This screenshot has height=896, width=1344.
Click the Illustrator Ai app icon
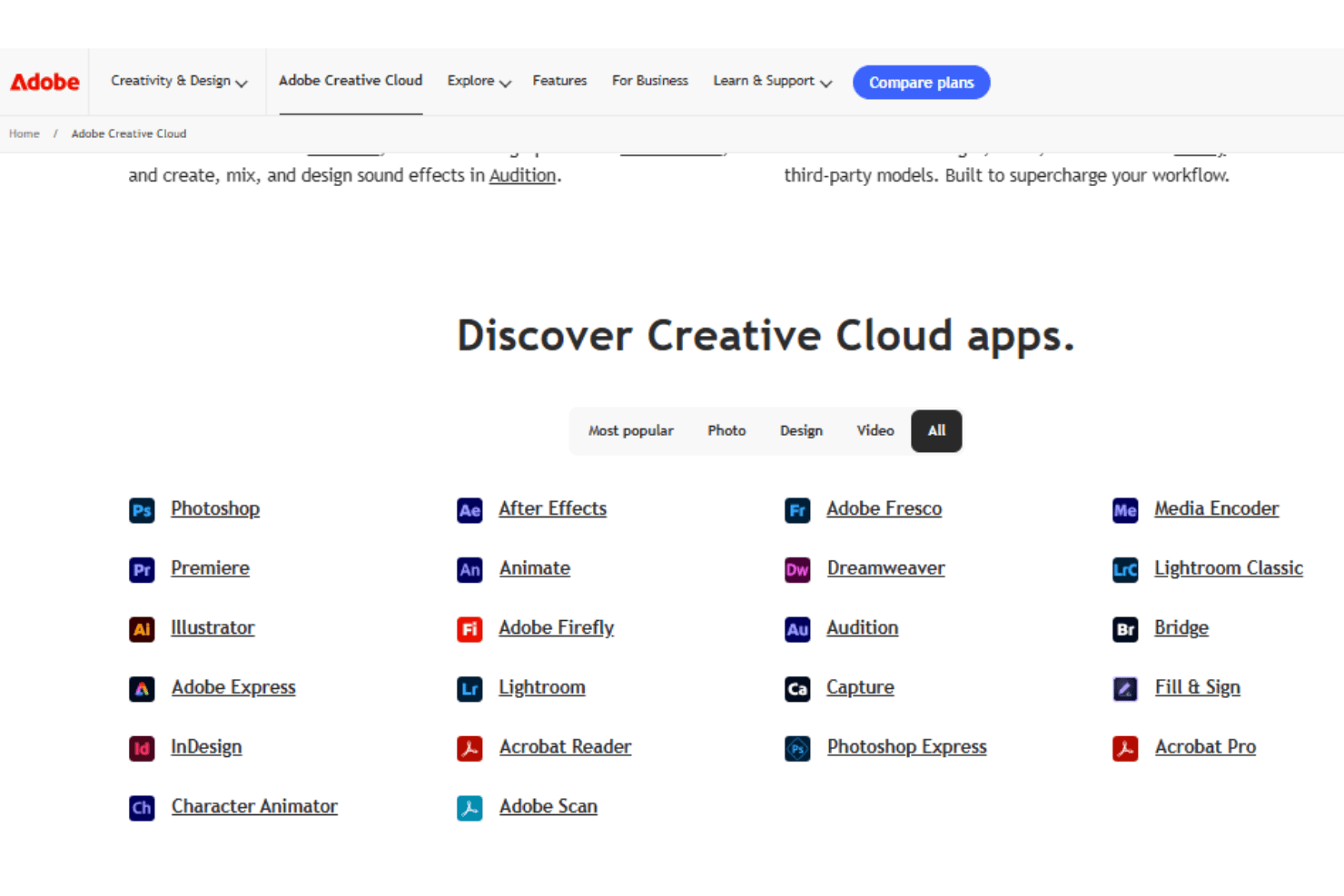(x=142, y=629)
